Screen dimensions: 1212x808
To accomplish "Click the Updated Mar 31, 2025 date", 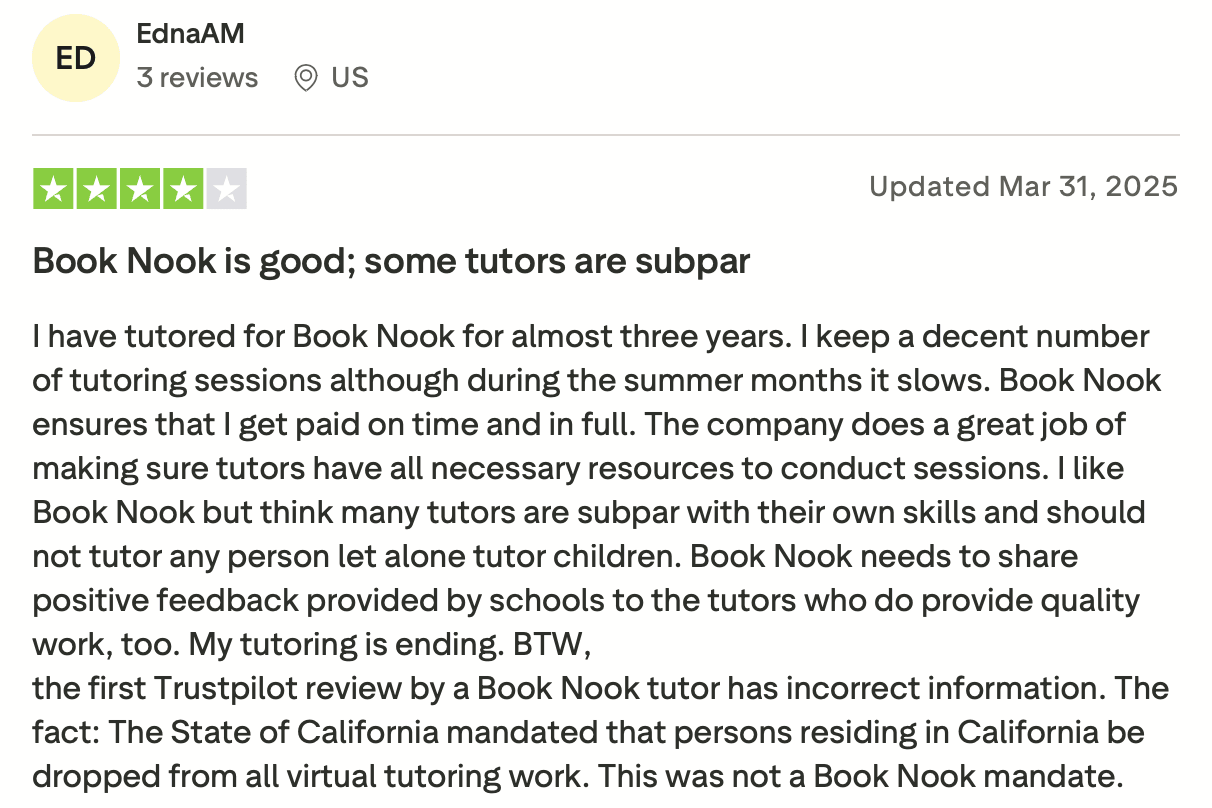I will (1023, 186).
